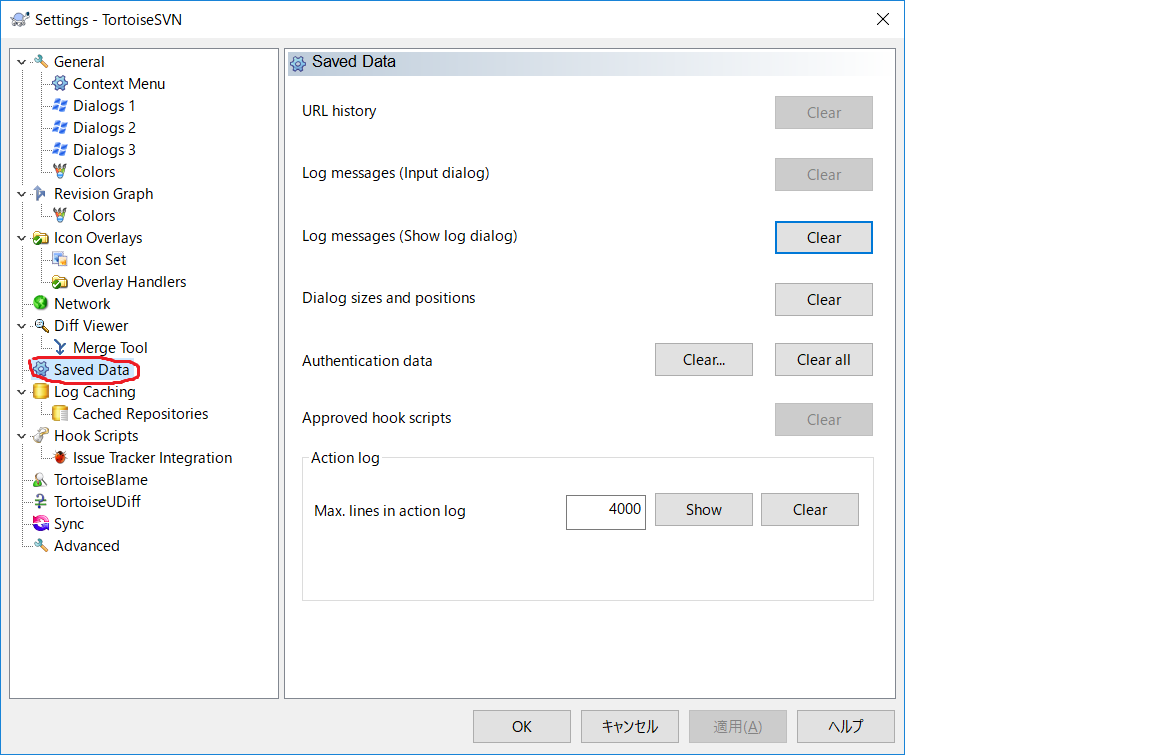Clear the action log
Image resolution: width=1152 pixels, height=755 pixels.
click(810, 510)
